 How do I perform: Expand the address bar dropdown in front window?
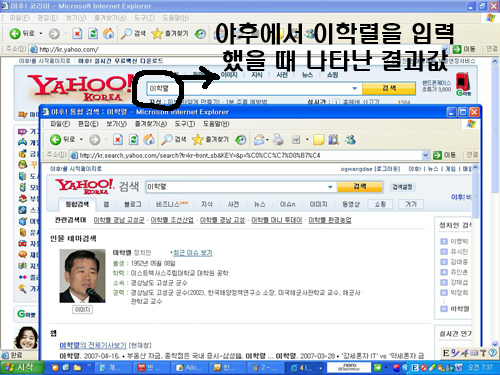pyautogui.click(x=425, y=155)
